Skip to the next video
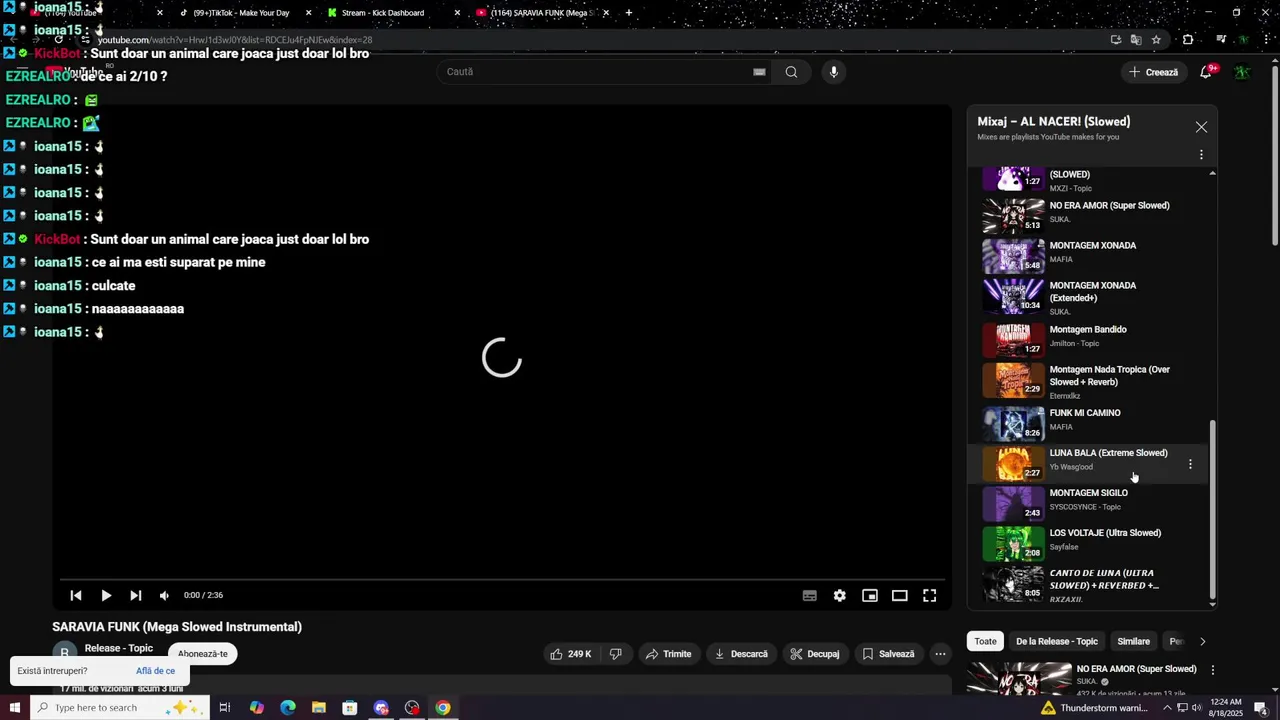Screen dimensions: 1280x720 [136, 595]
